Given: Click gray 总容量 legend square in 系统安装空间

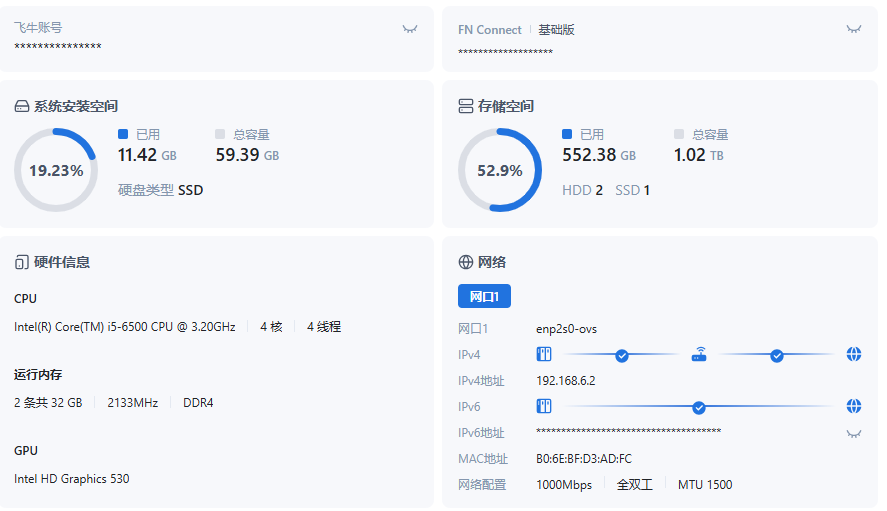Looking at the screenshot, I should (220, 134).
